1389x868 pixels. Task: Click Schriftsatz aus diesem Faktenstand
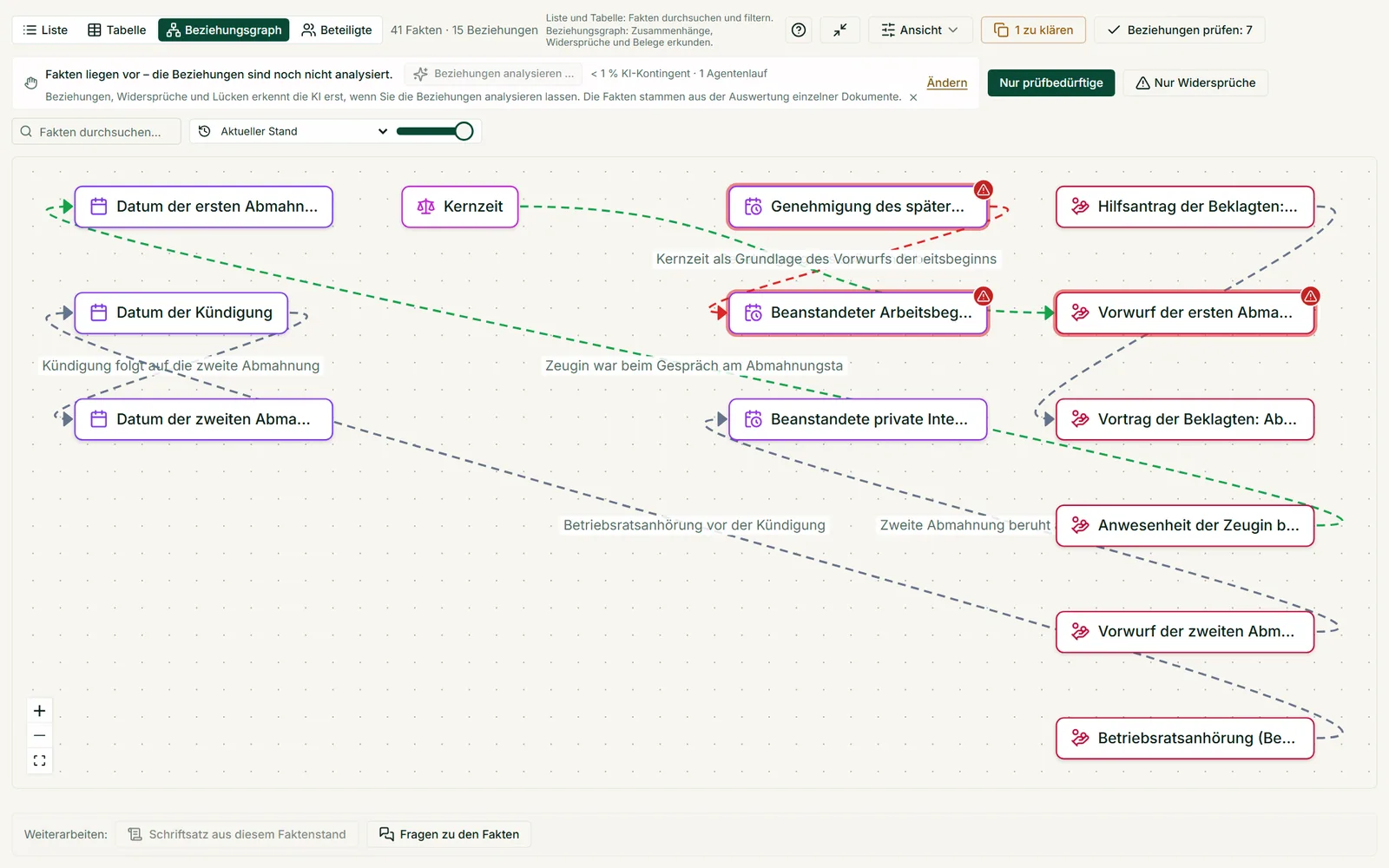[237, 834]
